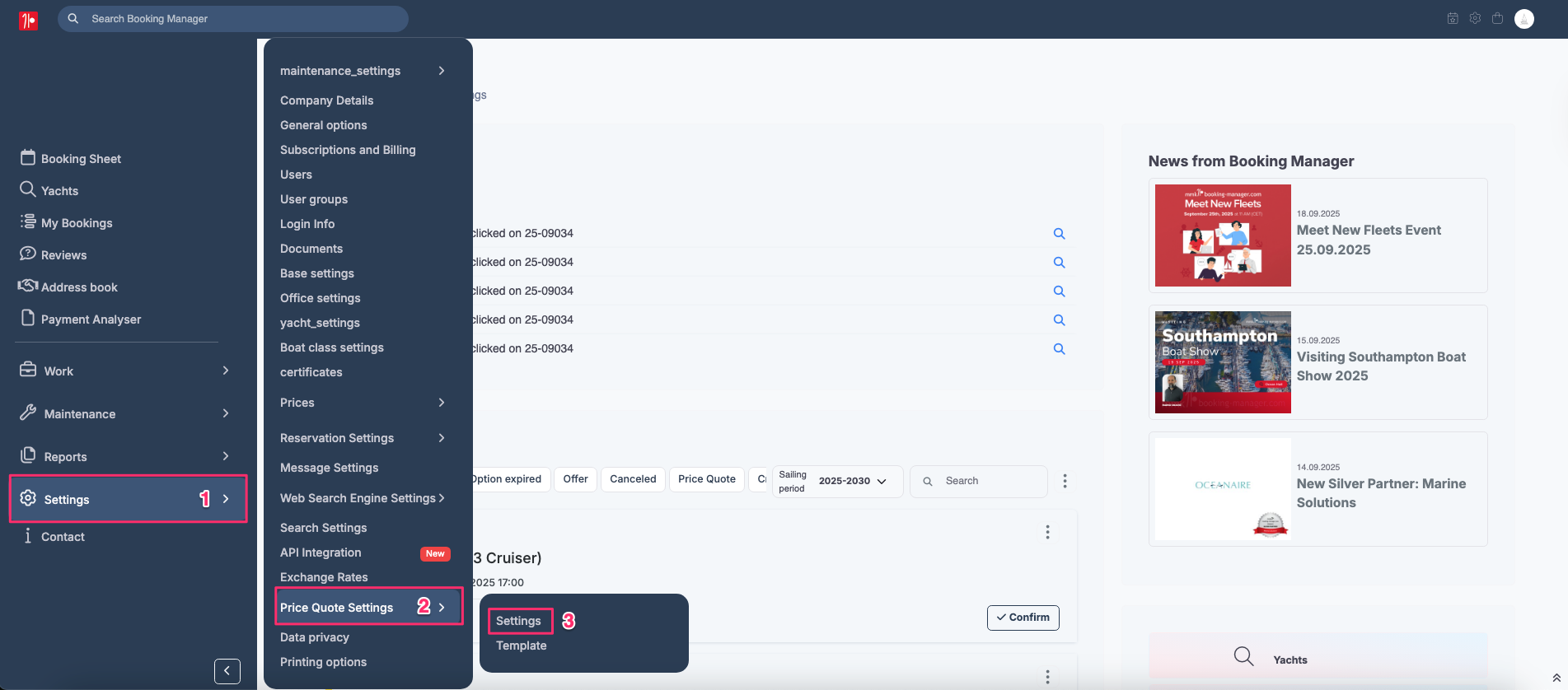
Task: Open the three-dot menu beside the Search field
Action: (1065, 481)
